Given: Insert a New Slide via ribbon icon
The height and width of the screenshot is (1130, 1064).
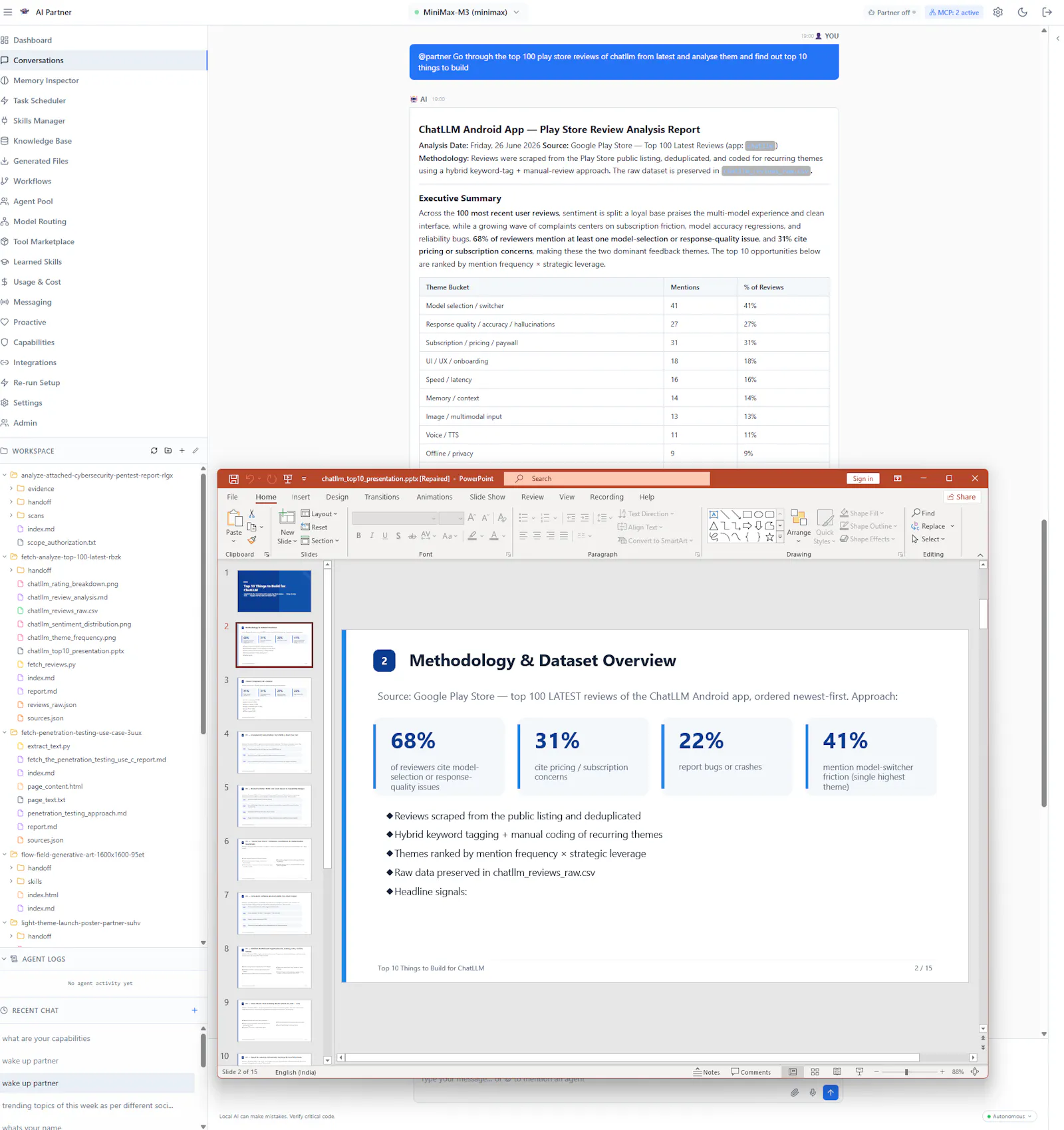Looking at the screenshot, I should [287, 518].
